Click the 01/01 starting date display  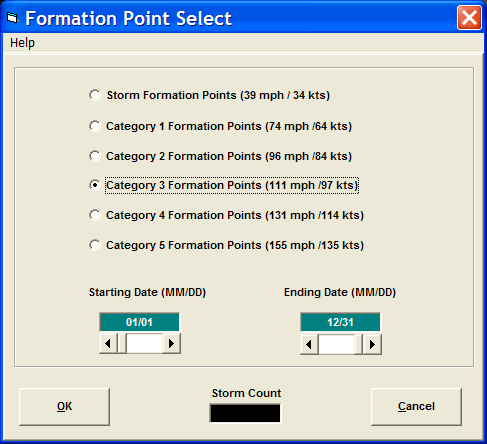(x=139, y=322)
